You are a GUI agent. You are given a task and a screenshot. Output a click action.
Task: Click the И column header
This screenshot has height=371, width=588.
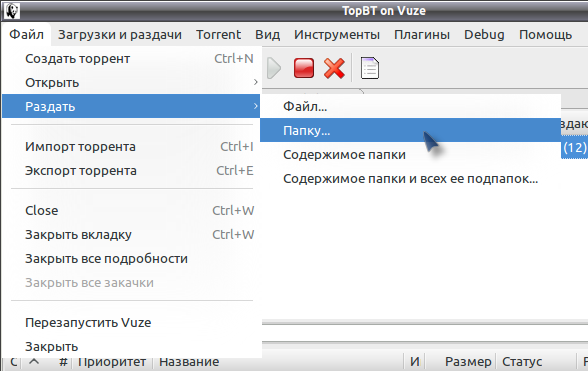(414, 362)
